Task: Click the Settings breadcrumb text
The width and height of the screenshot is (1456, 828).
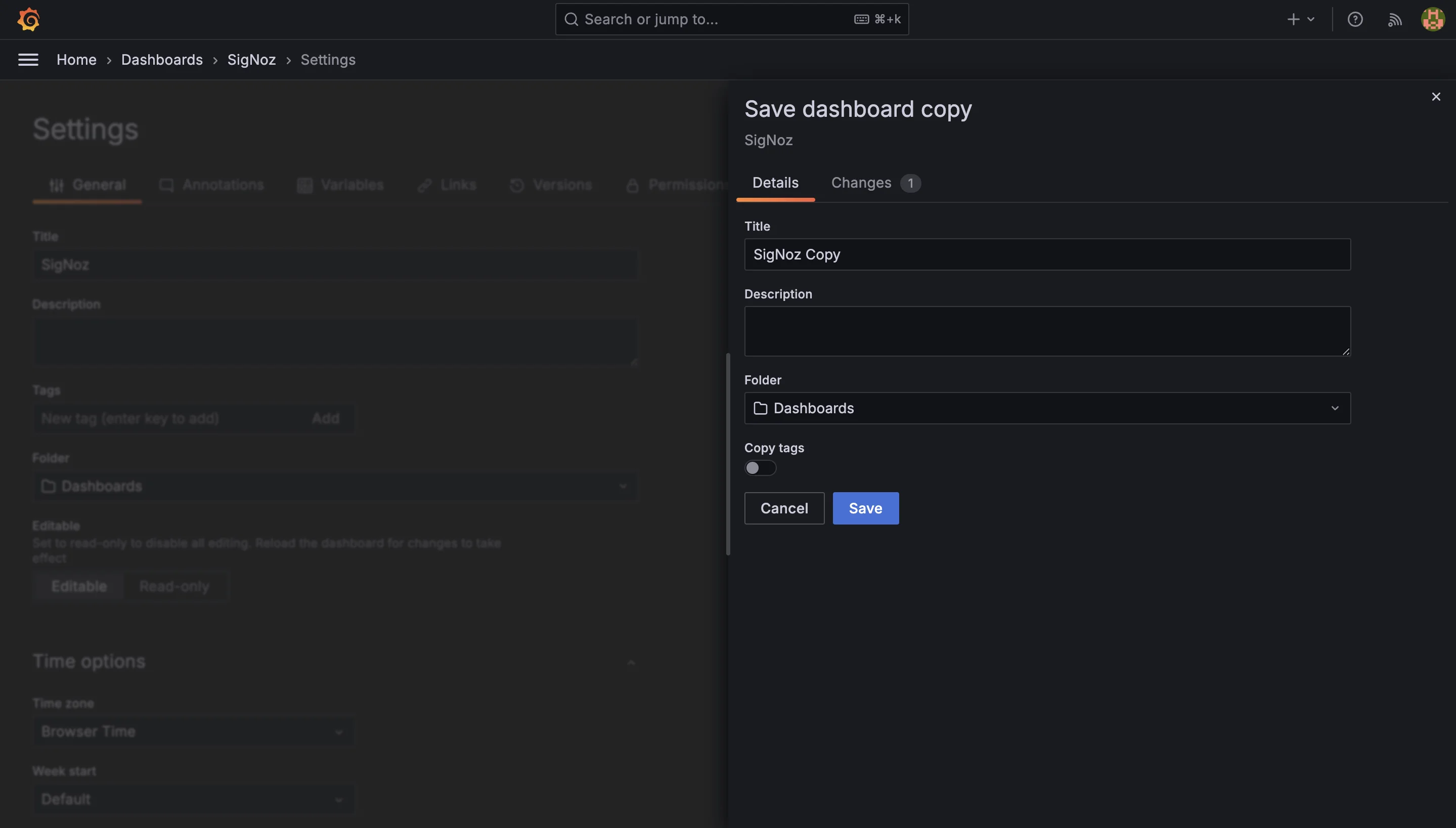Action: [328, 60]
